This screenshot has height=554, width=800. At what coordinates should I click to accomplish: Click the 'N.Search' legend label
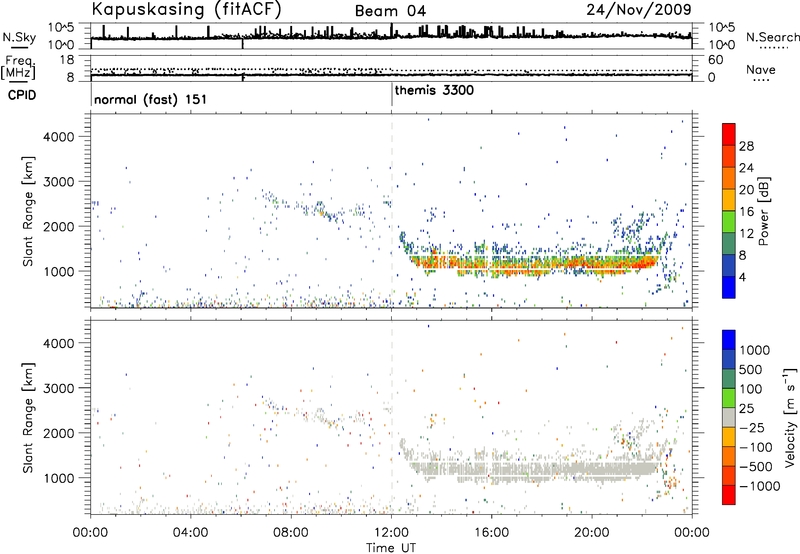tap(773, 37)
